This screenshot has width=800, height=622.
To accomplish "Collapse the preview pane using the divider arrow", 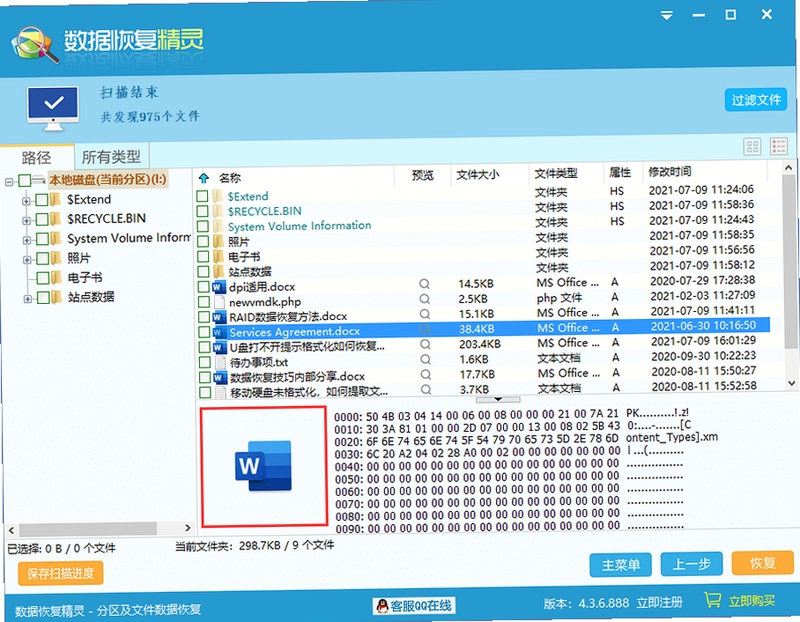I will [x=498, y=399].
